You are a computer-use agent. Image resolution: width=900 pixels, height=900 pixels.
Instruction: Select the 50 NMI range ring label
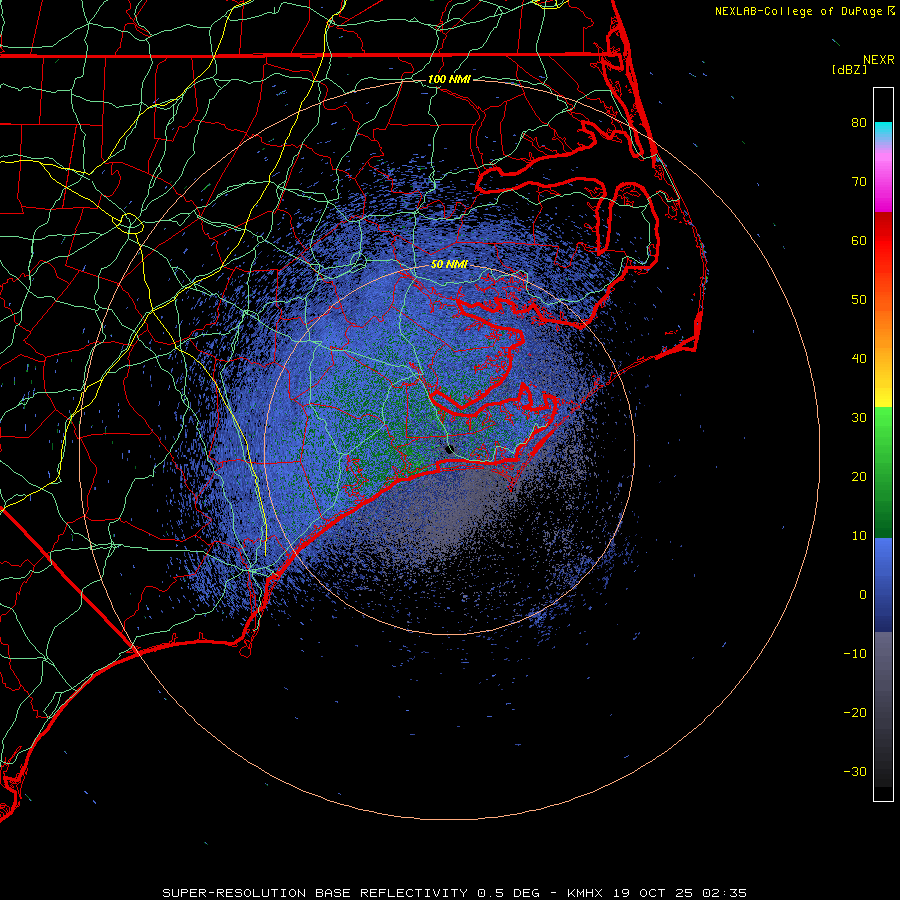click(x=449, y=265)
